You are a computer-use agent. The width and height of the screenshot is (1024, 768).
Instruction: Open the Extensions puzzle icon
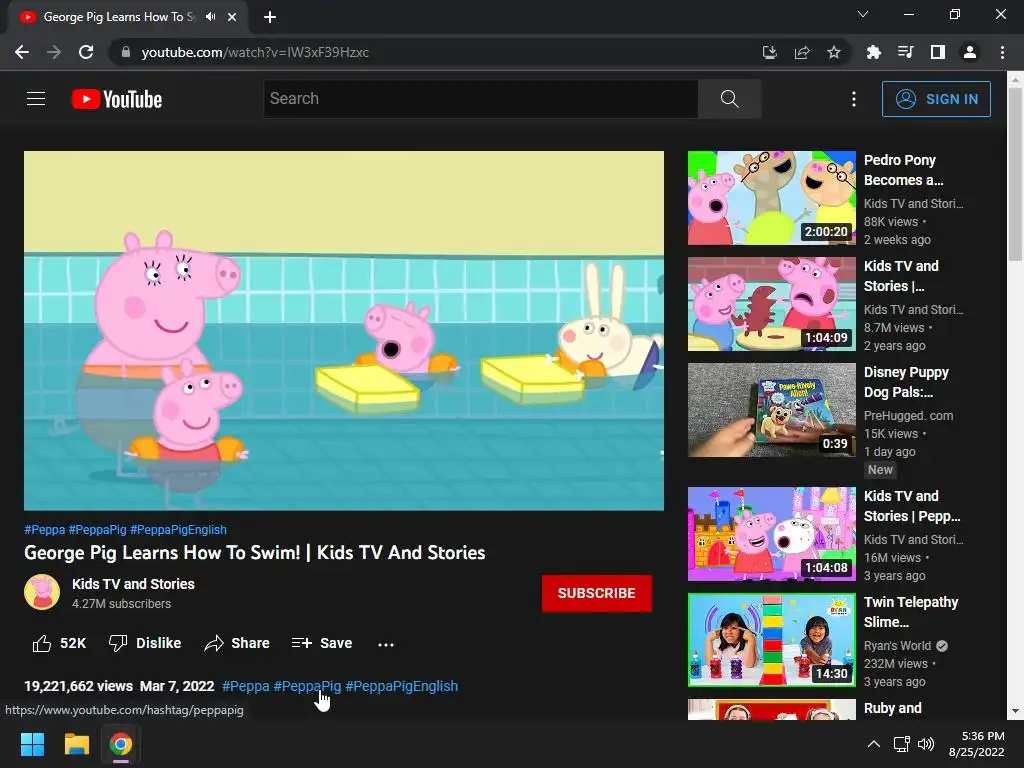coord(873,52)
